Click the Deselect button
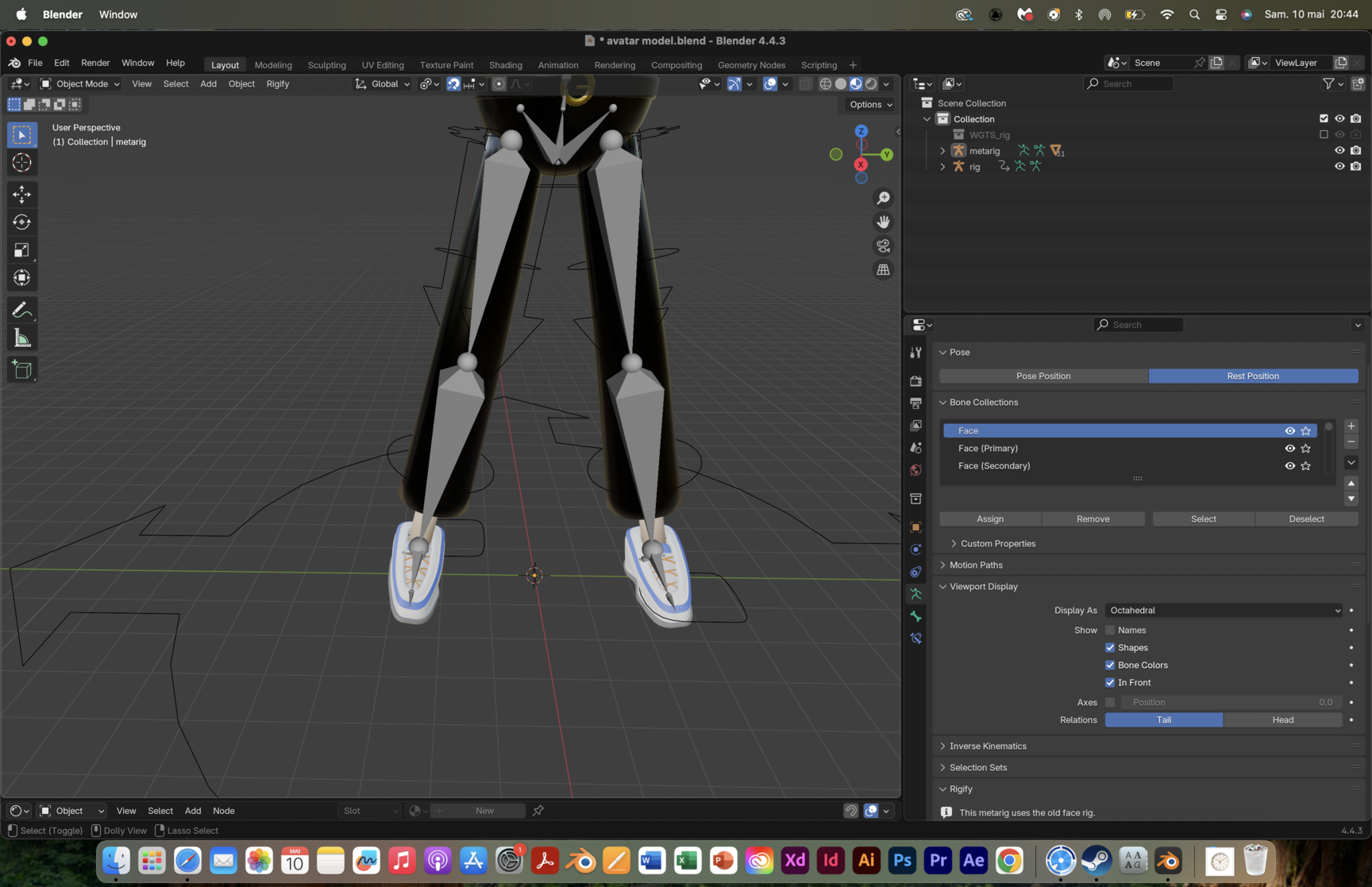 coord(1306,519)
